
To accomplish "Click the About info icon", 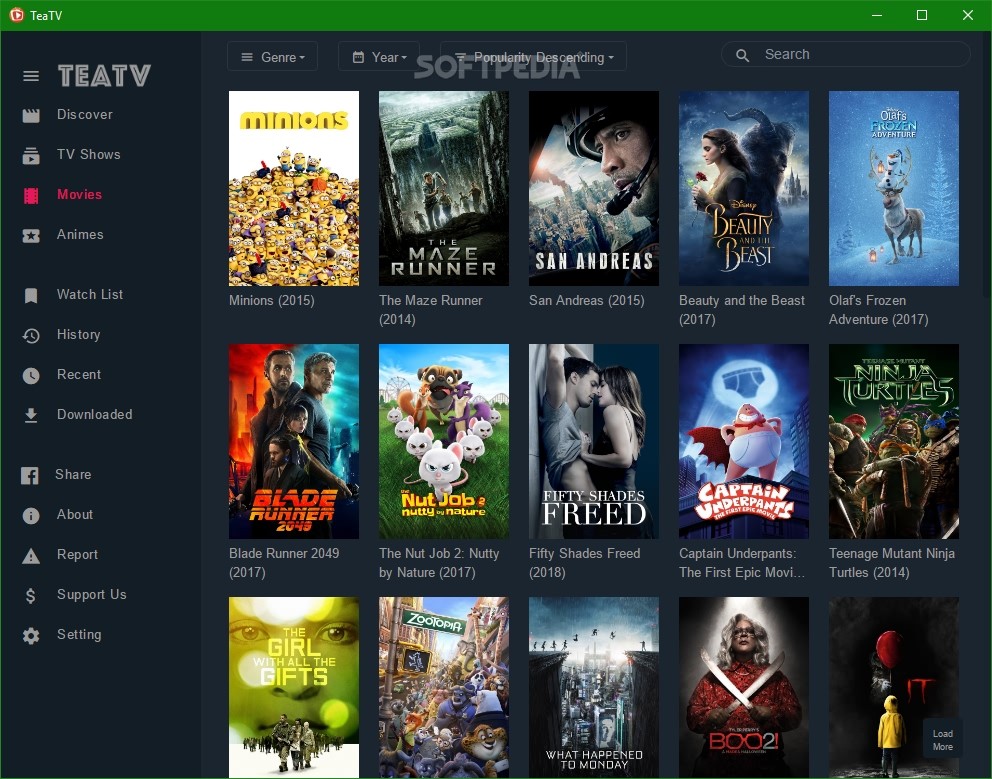I will click(x=31, y=515).
